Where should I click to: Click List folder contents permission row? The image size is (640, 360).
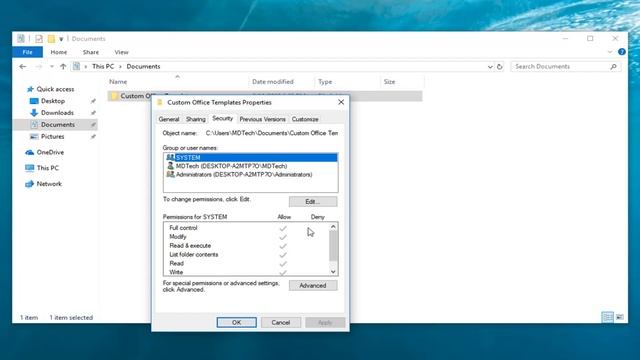pos(247,255)
